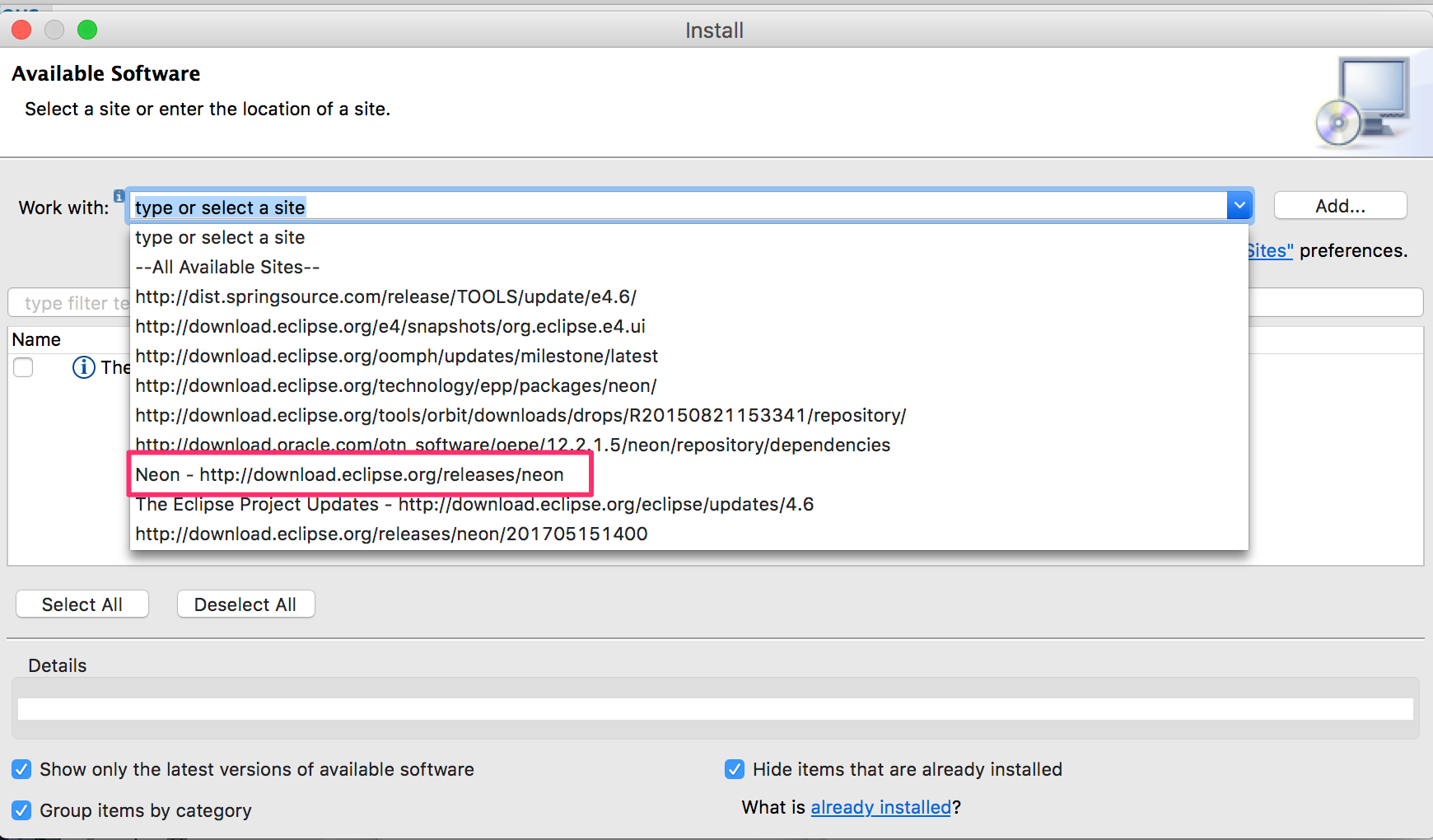Click the info decoration icon beside Work with
The width and height of the screenshot is (1433, 840).
click(x=119, y=196)
